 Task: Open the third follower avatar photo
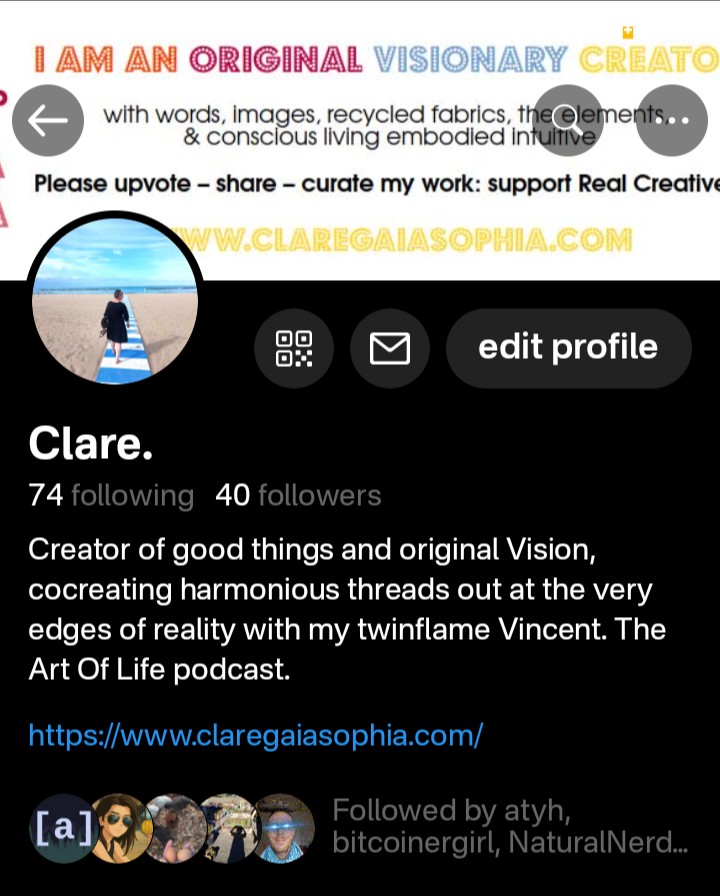click(x=174, y=828)
